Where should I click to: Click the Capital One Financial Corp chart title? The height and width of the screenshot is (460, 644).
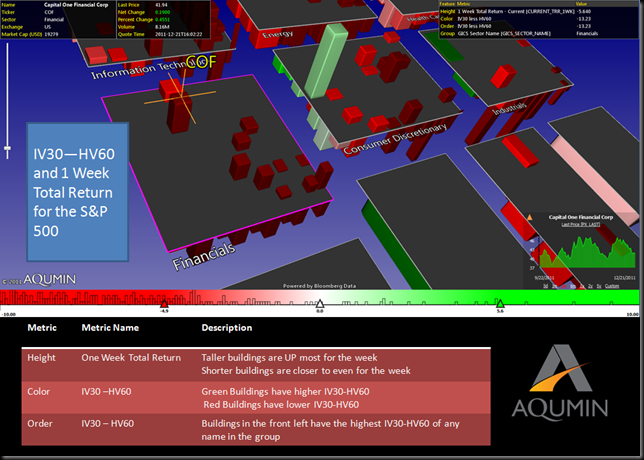(581, 217)
